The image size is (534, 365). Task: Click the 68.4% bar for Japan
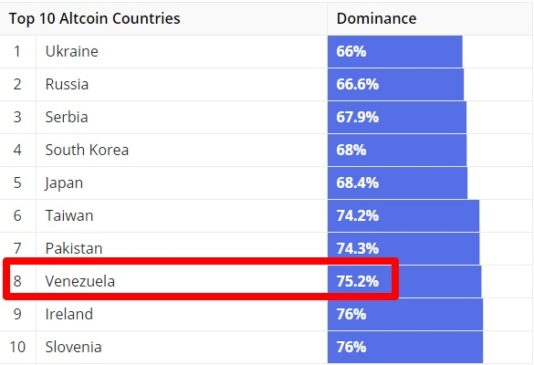(x=397, y=183)
